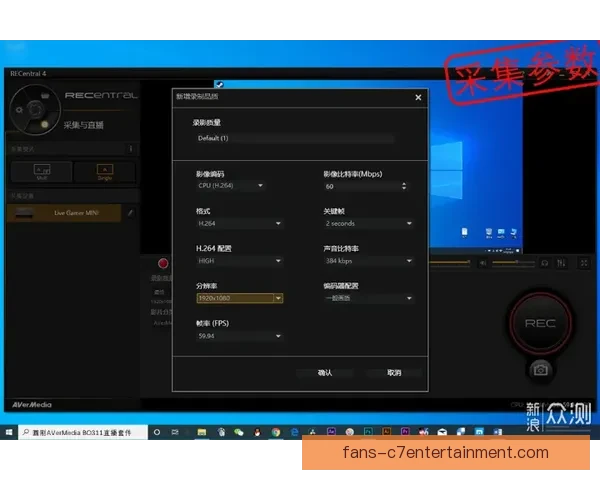Click the taskbar search box

(83, 432)
